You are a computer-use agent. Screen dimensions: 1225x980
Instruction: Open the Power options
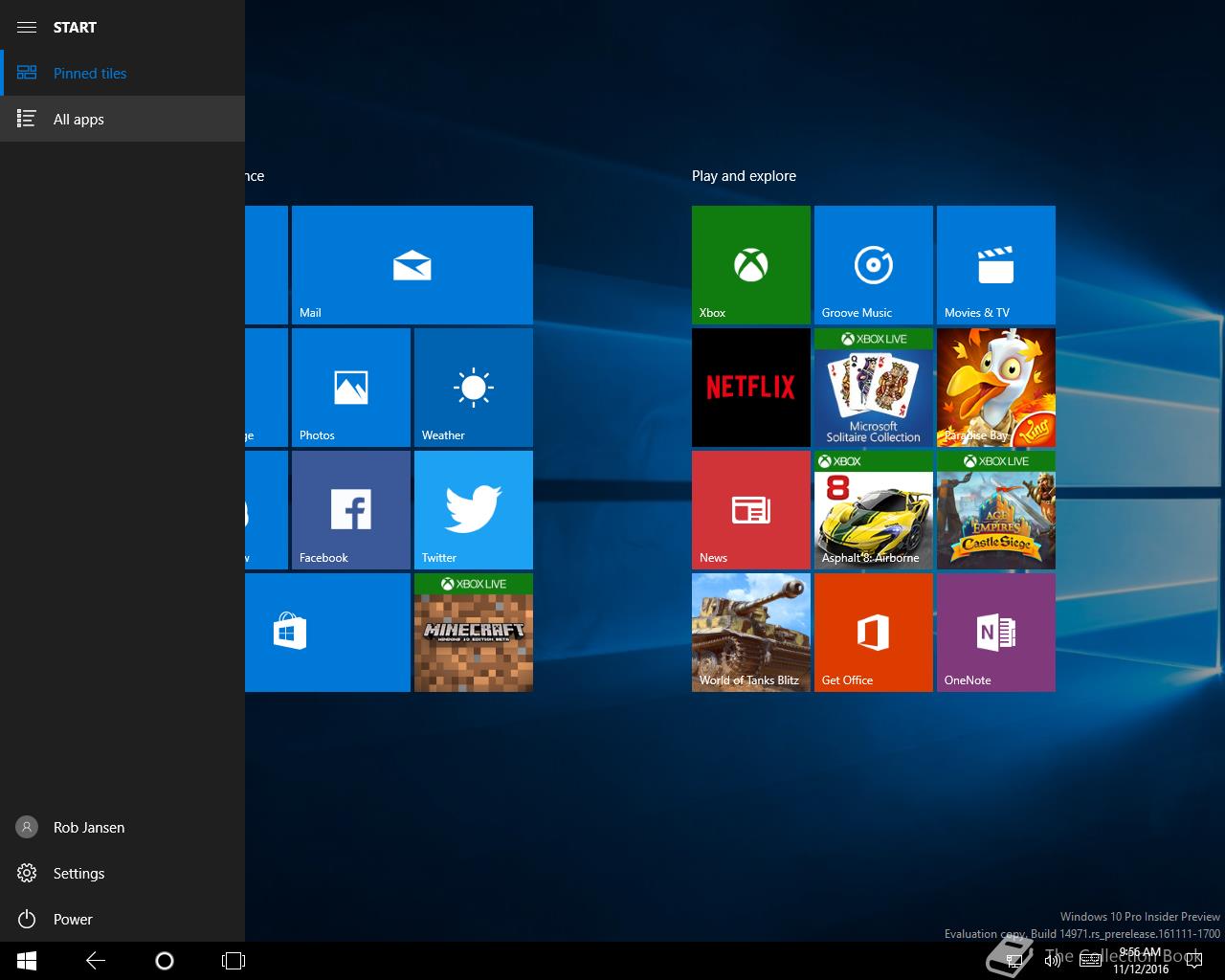pos(122,919)
